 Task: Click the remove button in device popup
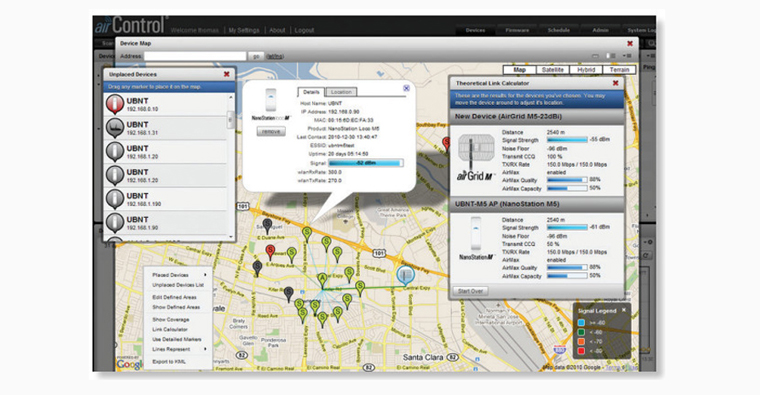coord(271,131)
